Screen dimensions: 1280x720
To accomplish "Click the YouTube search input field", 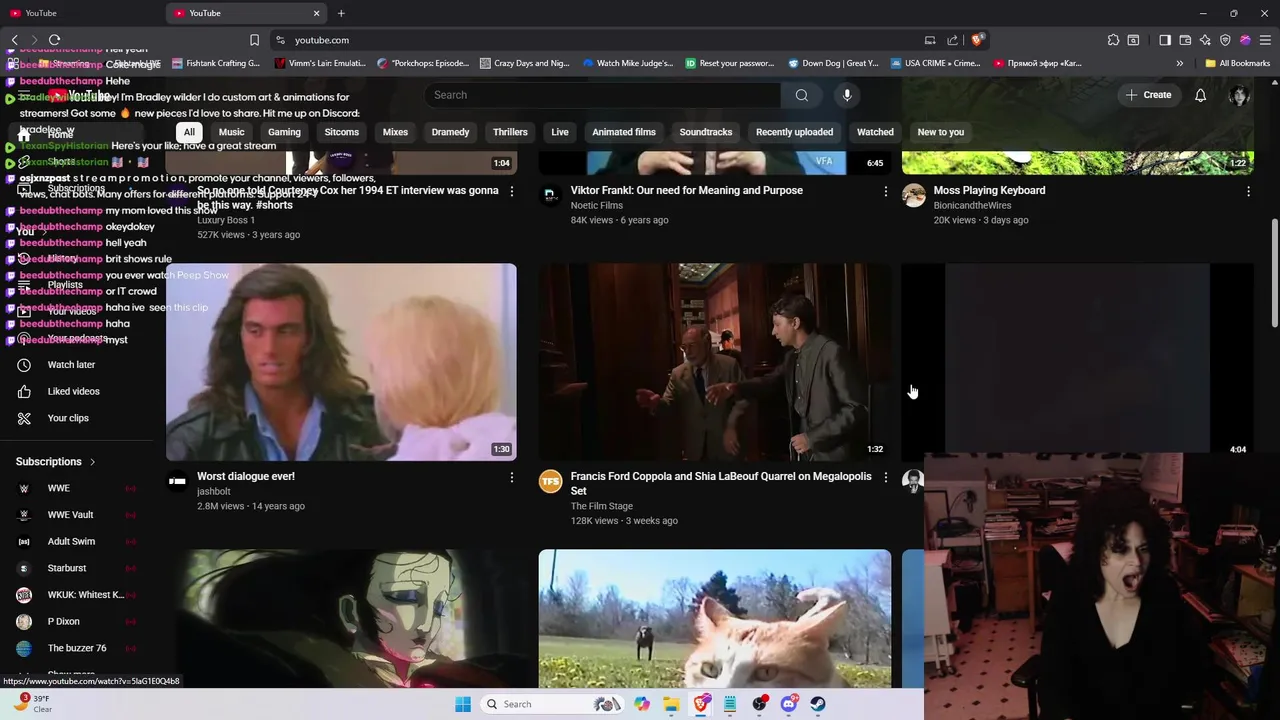I will (603, 95).
